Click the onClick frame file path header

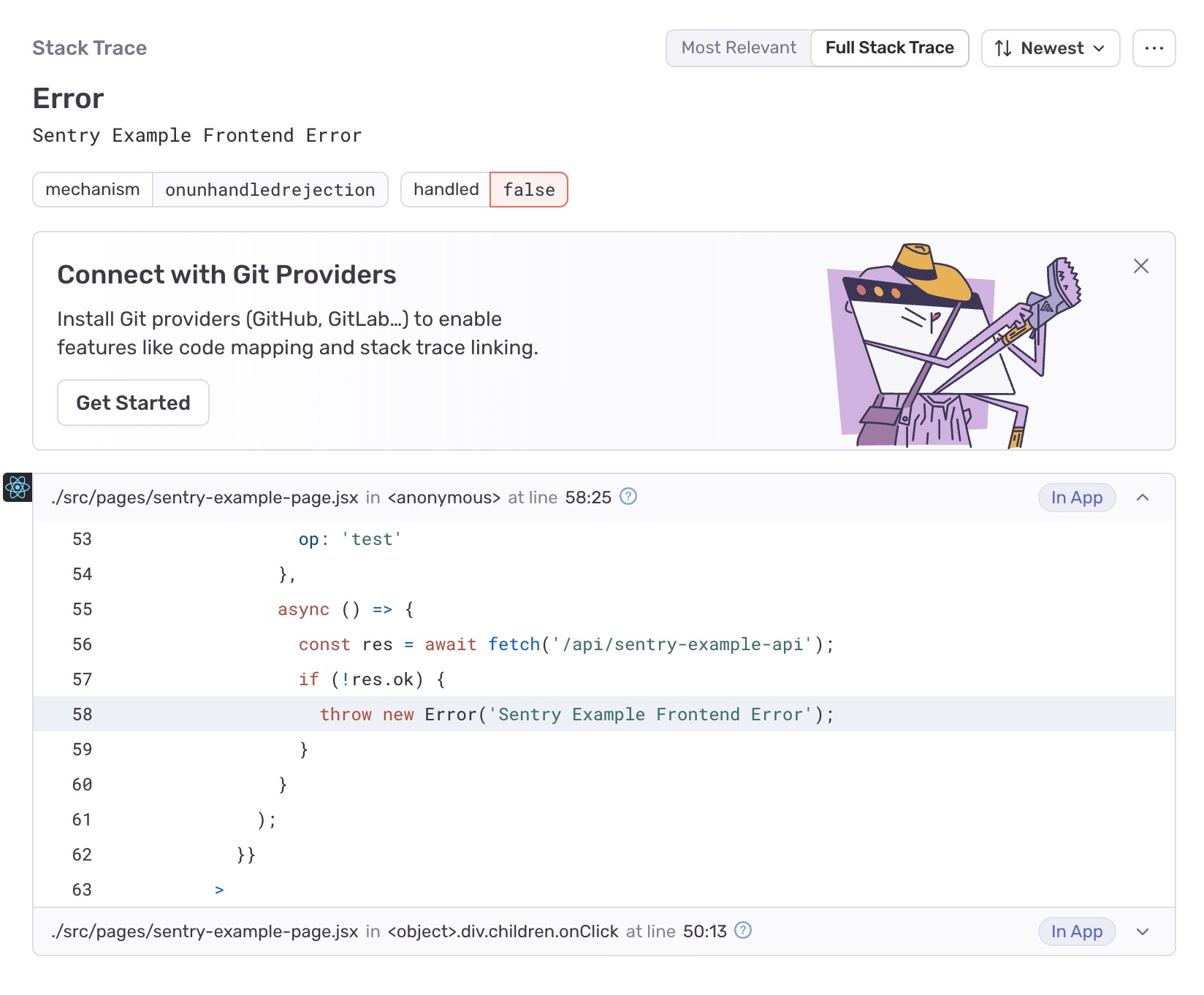pos(205,931)
